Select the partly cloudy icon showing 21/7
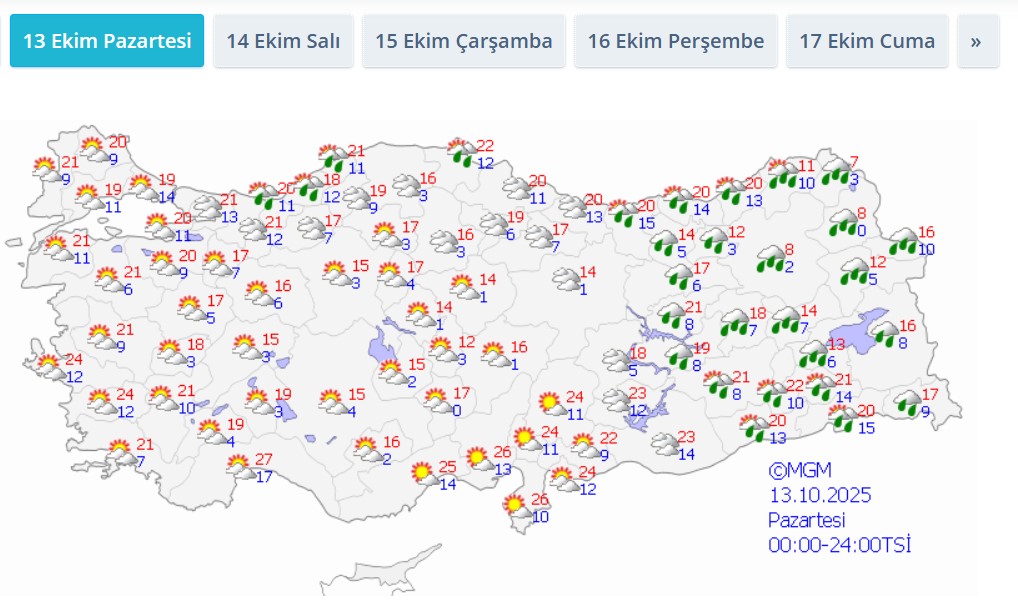The width and height of the screenshot is (1018, 613). [120, 452]
